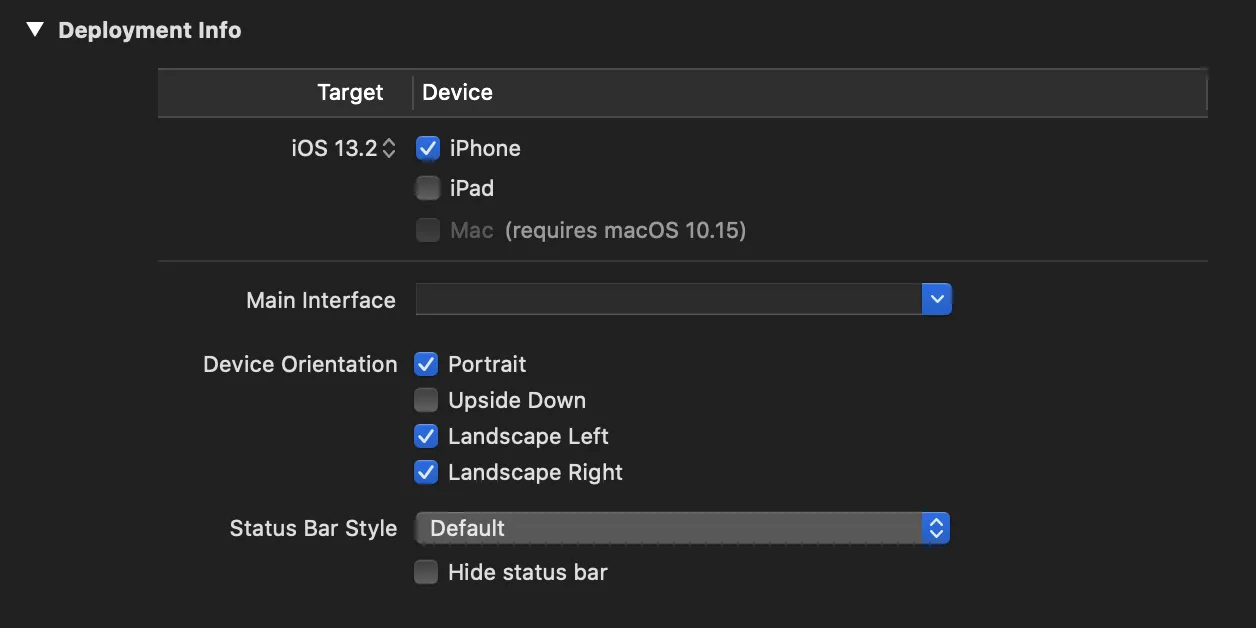Viewport: 1256px width, 628px height.
Task: Enable the Upside Down orientation
Action: (427, 400)
